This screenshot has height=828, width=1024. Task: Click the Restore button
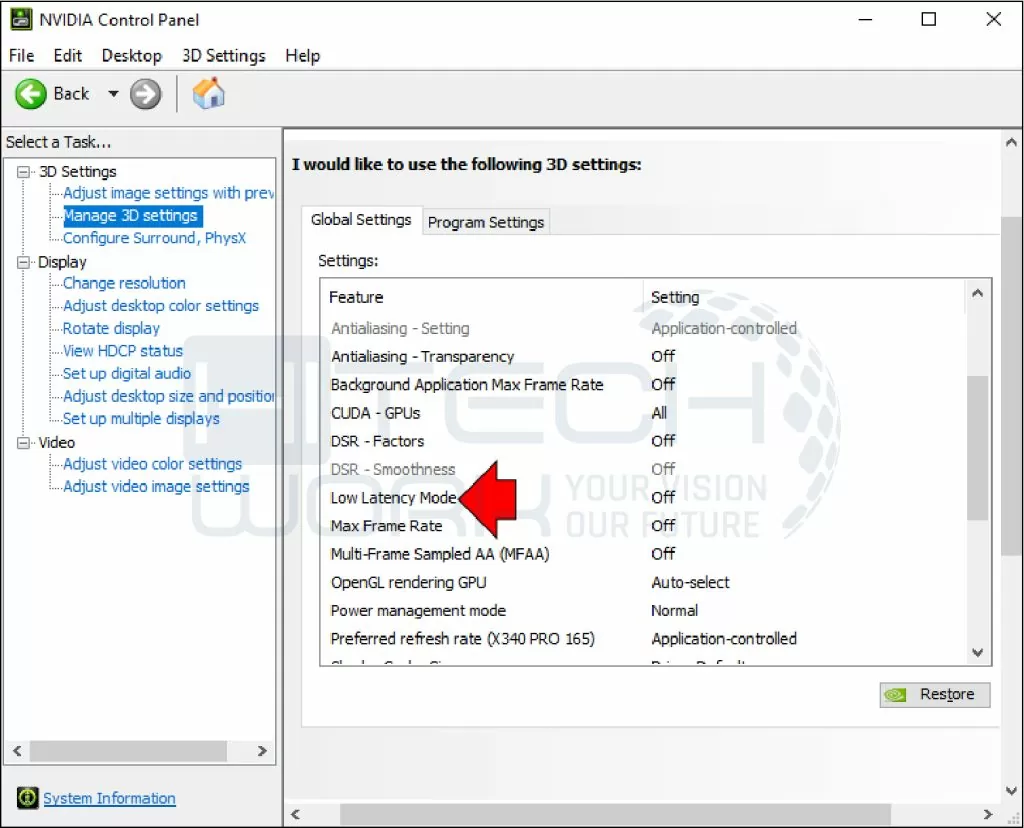point(935,694)
